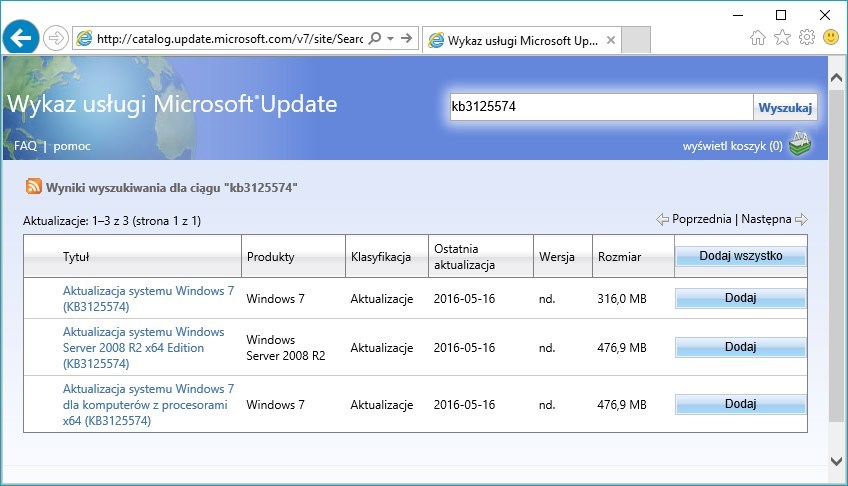Open the Tools gear icon
Screen dimensions: 848x486
point(806,37)
